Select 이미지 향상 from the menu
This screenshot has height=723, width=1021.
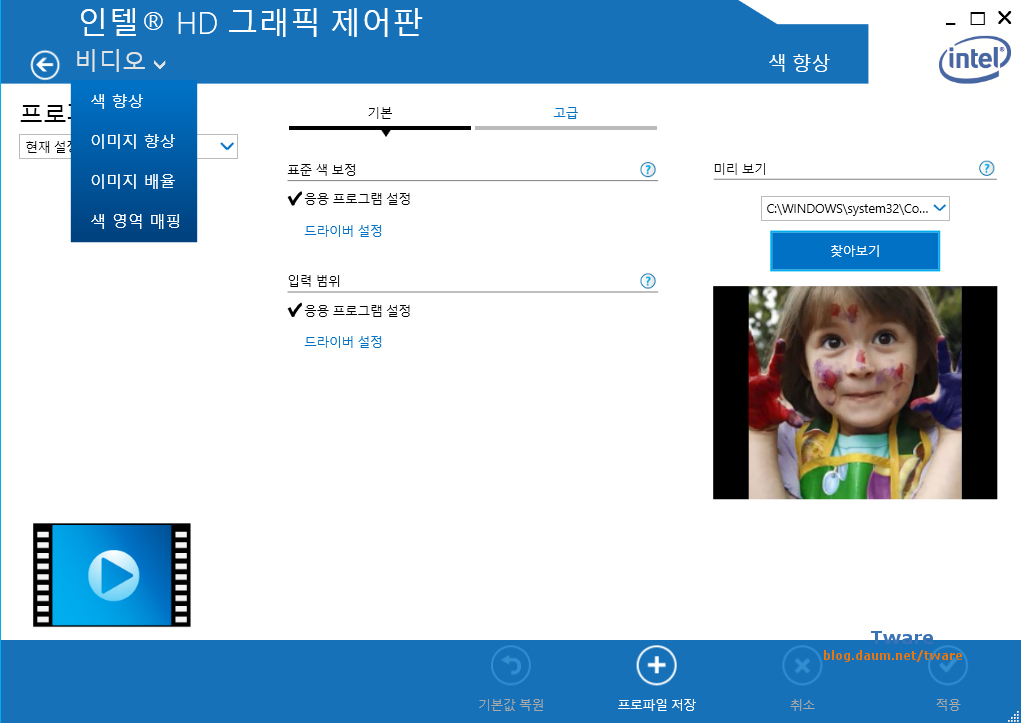click(133, 141)
